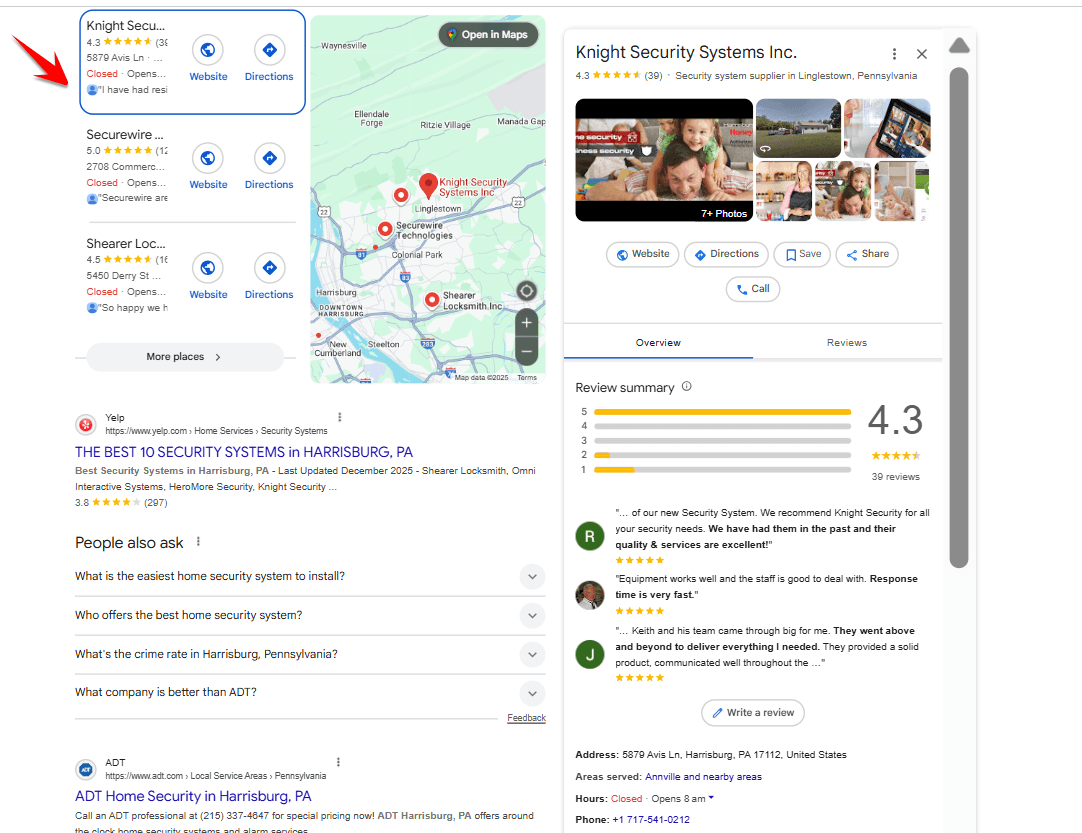
Task: Zoom in on the map
Action: (x=526, y=323)
